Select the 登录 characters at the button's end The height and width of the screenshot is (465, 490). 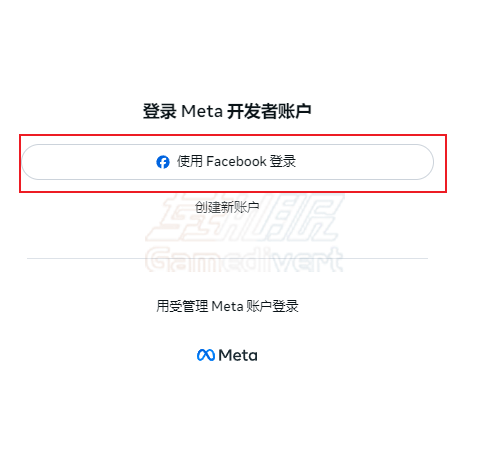tap(283, 162)
